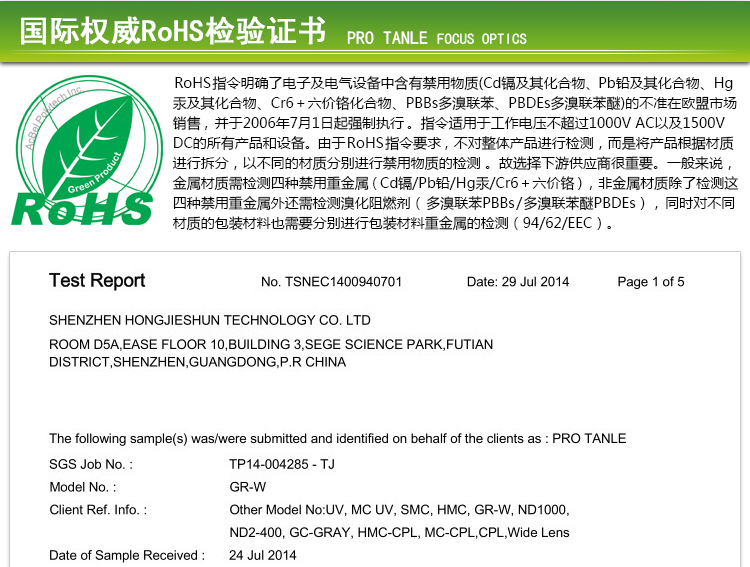Image resolution: width=750 pixels, height=567 pixels.
Task: Select the PRO TANLE FOCUS OPTICS header text
Action: [x=436, y=39]
